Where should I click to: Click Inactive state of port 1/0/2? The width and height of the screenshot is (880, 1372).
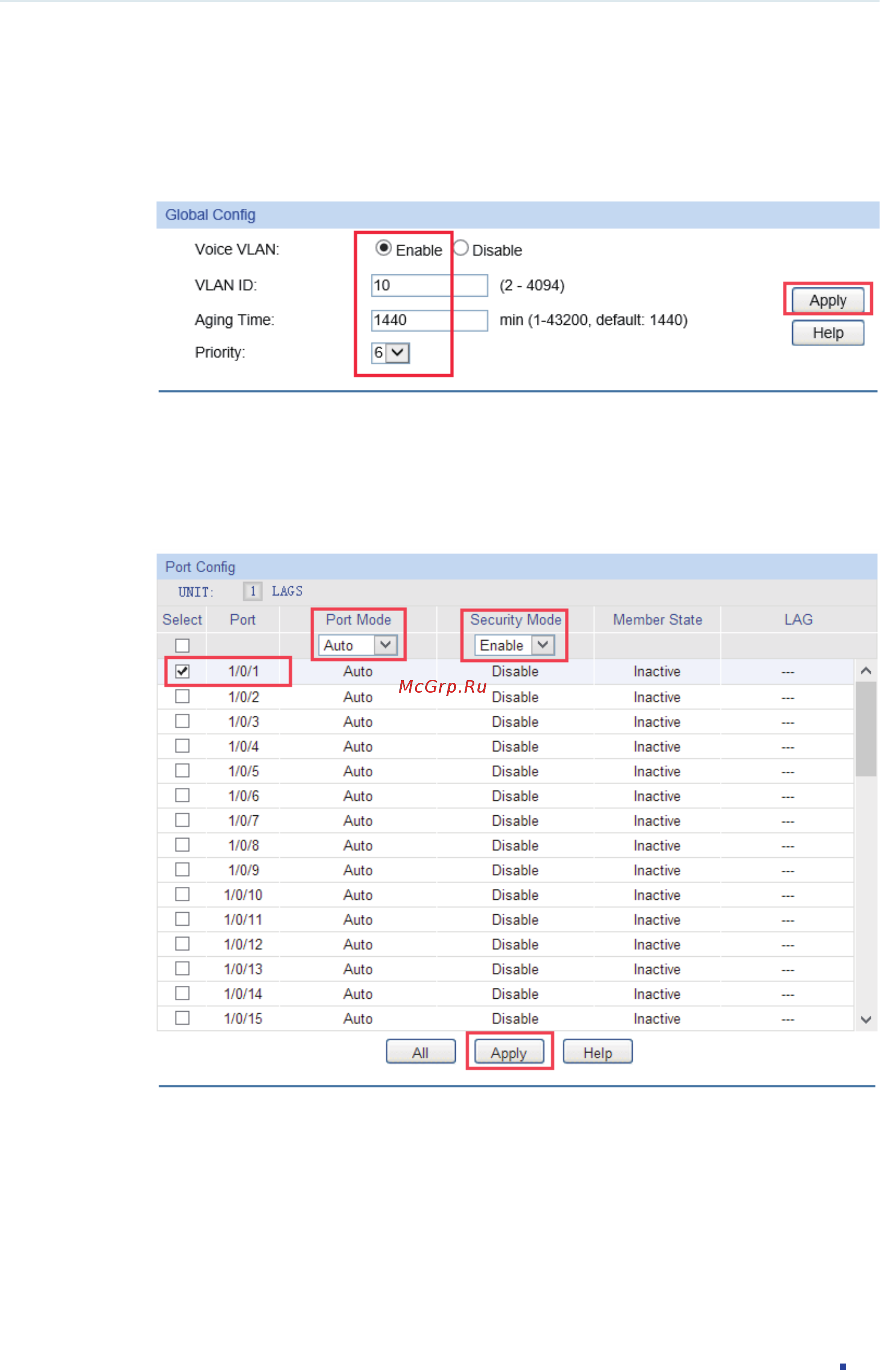tap(657, 698)
